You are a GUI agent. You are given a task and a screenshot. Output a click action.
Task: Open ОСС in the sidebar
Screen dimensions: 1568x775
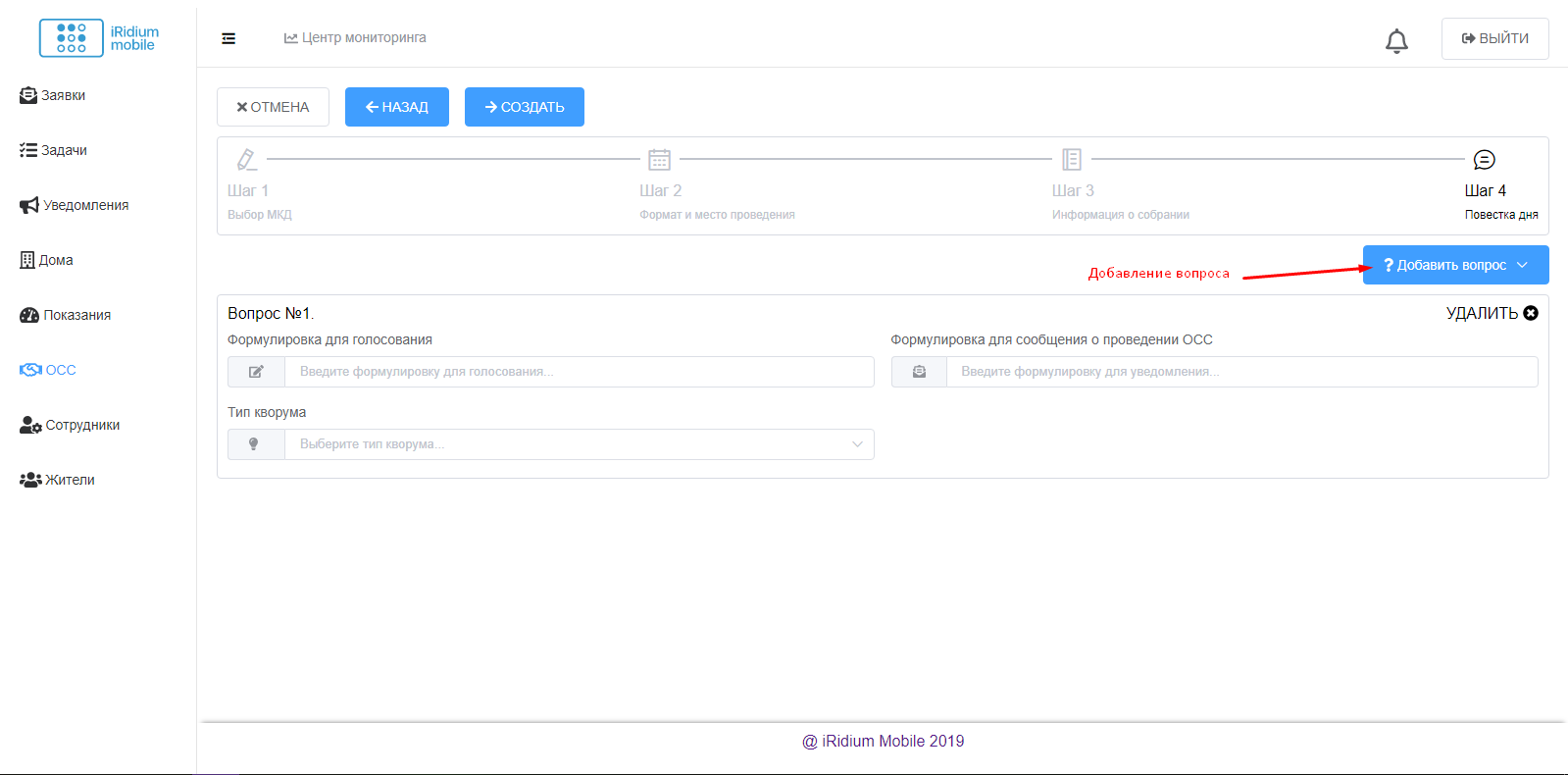coord(48,370)
